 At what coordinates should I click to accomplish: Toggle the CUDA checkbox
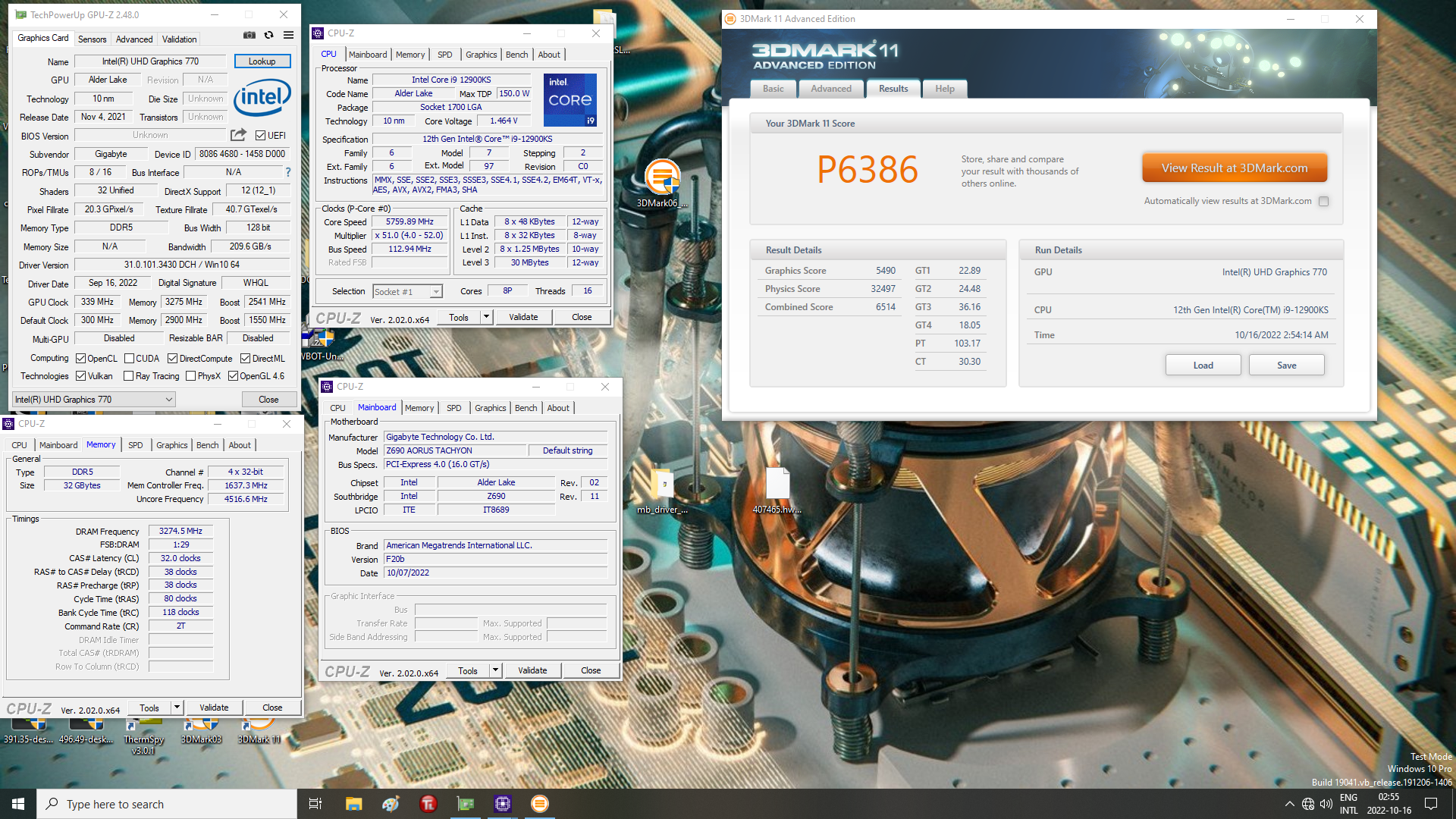tap(129, 359)
